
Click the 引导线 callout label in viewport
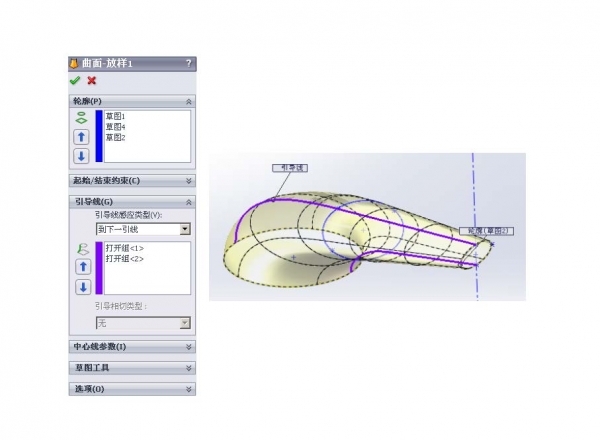point(290,168)
